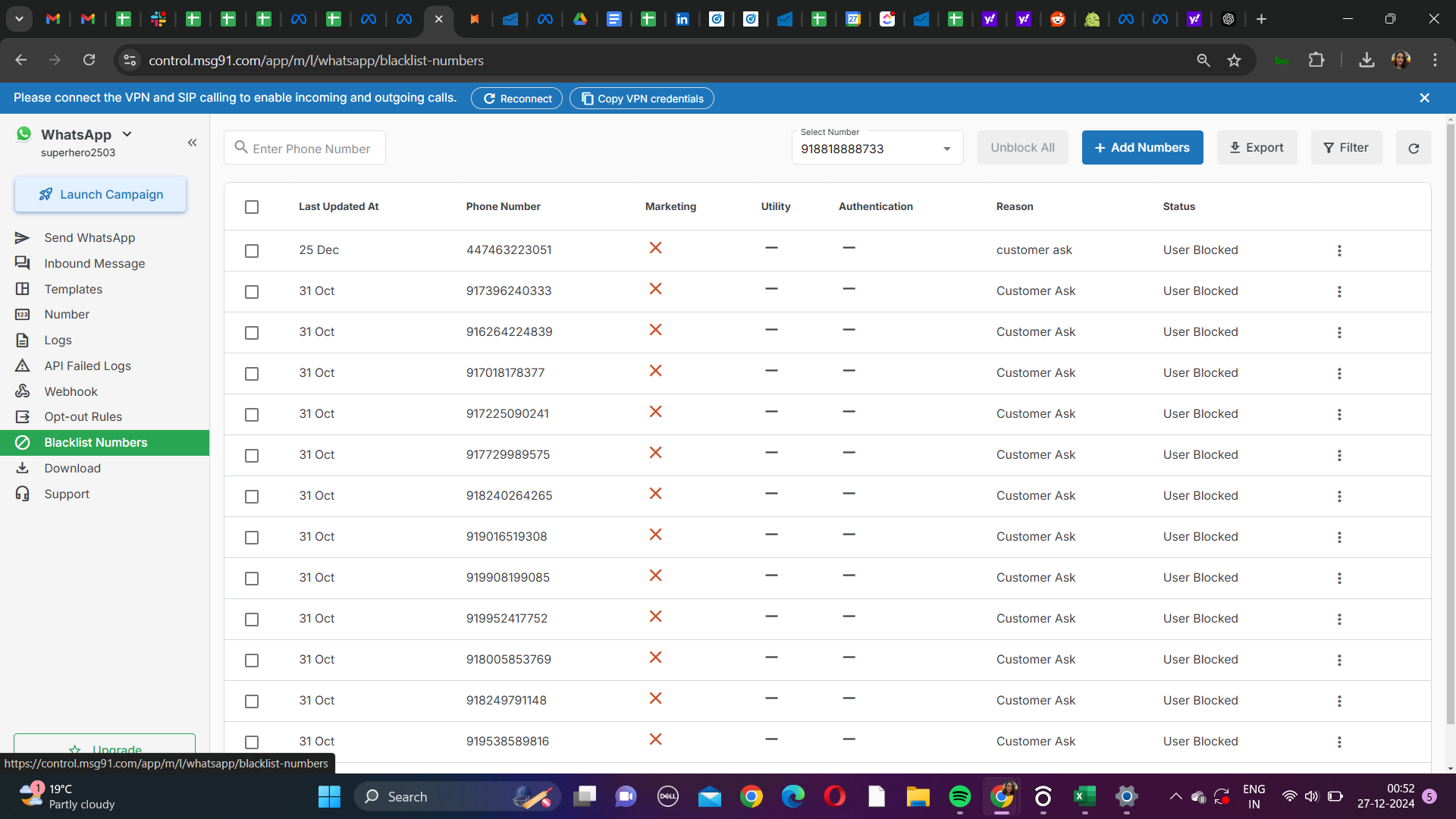Click the refresh icon beside Filter
1456x819 pixels.
point(1414,148)
